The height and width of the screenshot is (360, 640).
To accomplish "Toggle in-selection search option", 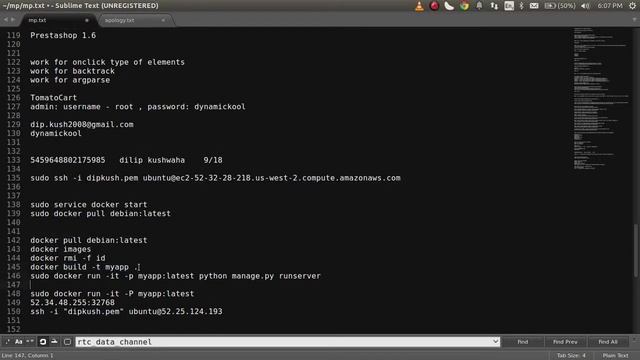I will (x=54, y=342).
